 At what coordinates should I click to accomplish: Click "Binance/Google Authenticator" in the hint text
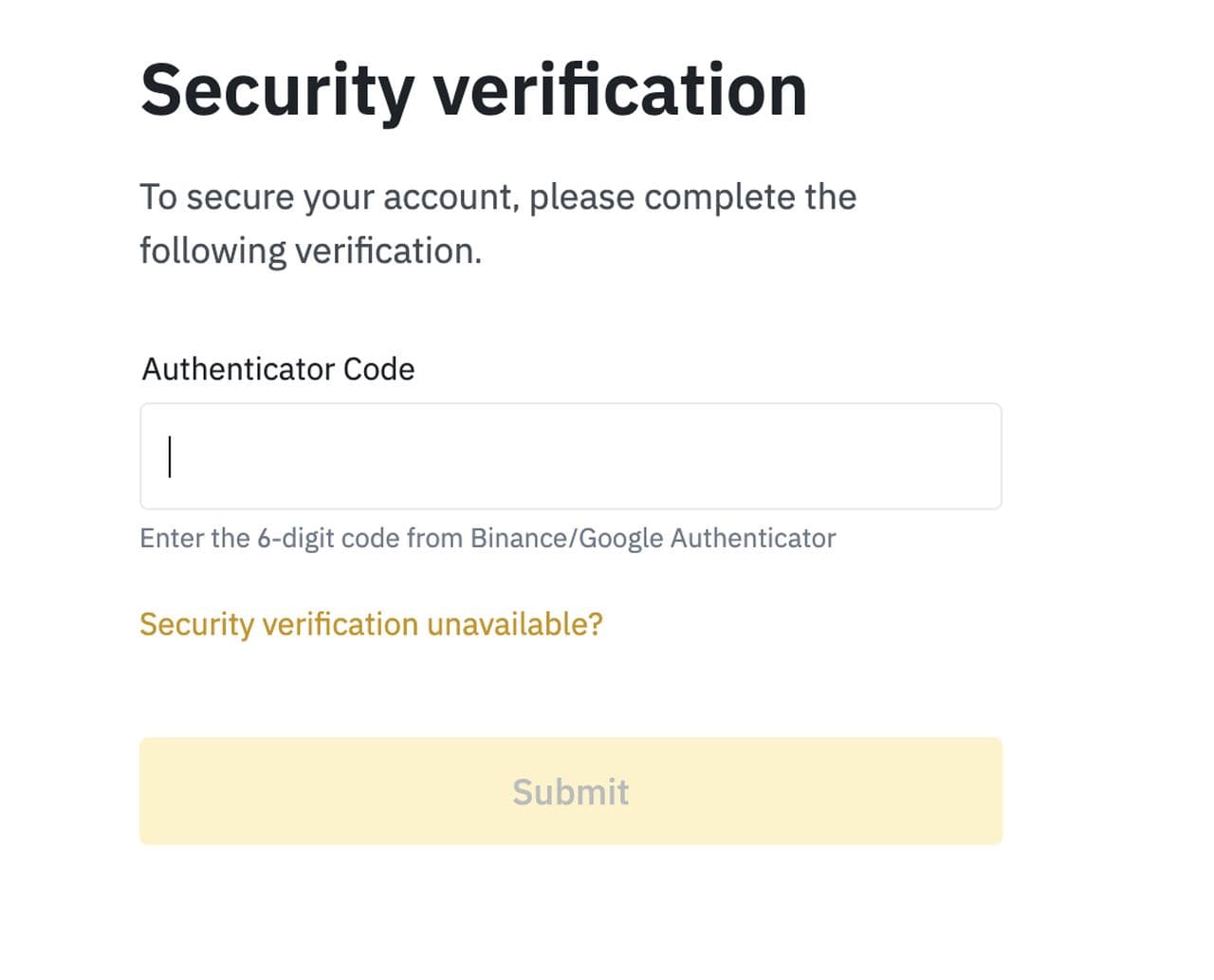pos(653,538)
